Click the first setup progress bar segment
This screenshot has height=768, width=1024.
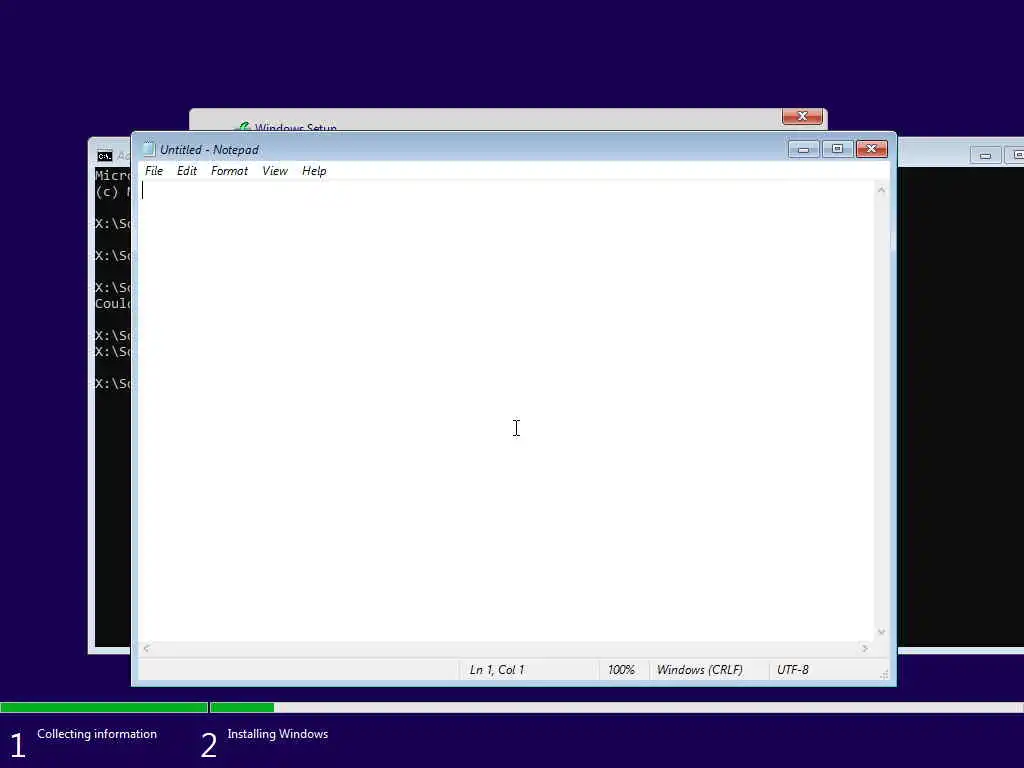tap(104, 707)
